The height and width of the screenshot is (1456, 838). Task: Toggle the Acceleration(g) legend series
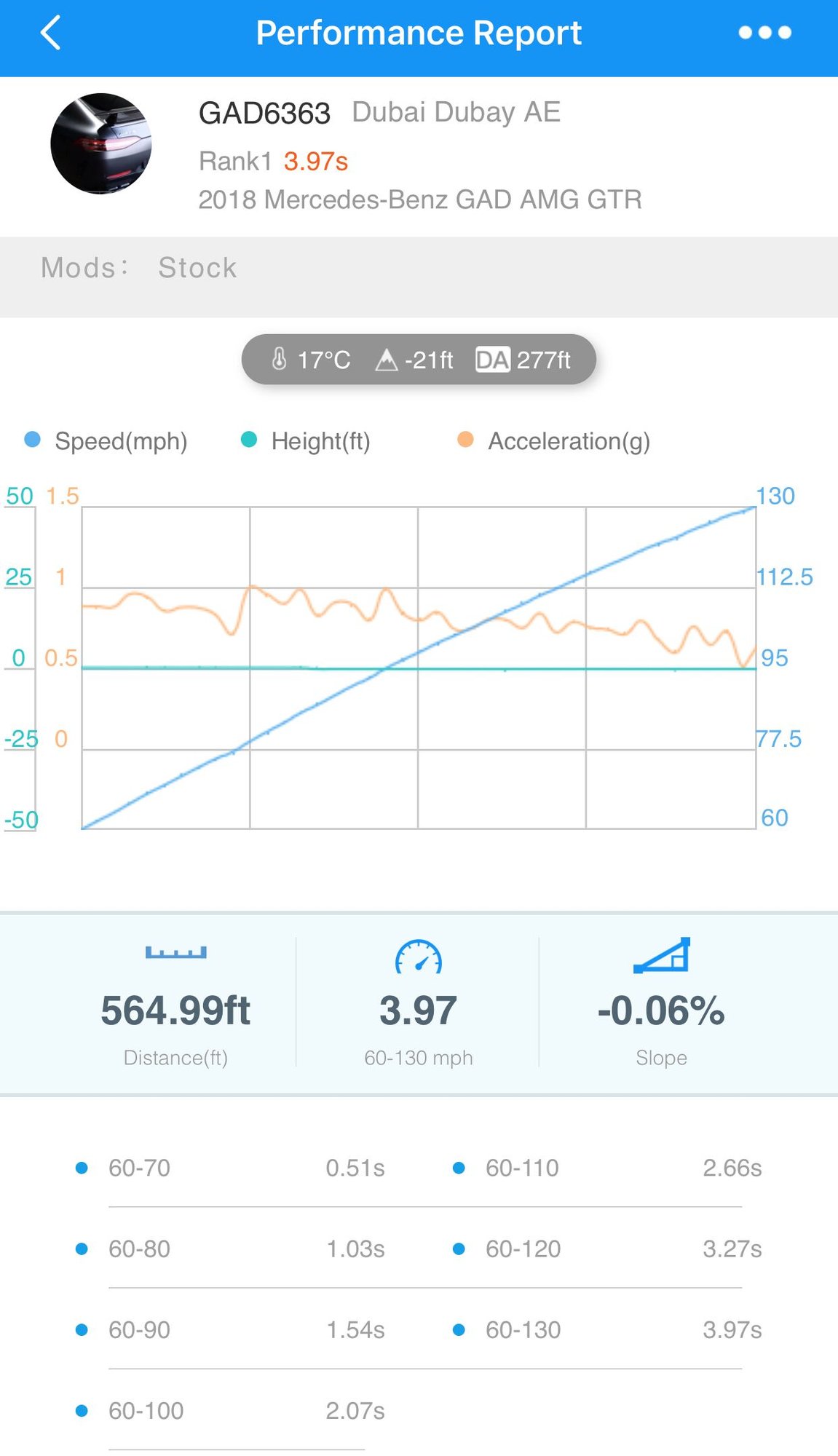tap(554, 440)
